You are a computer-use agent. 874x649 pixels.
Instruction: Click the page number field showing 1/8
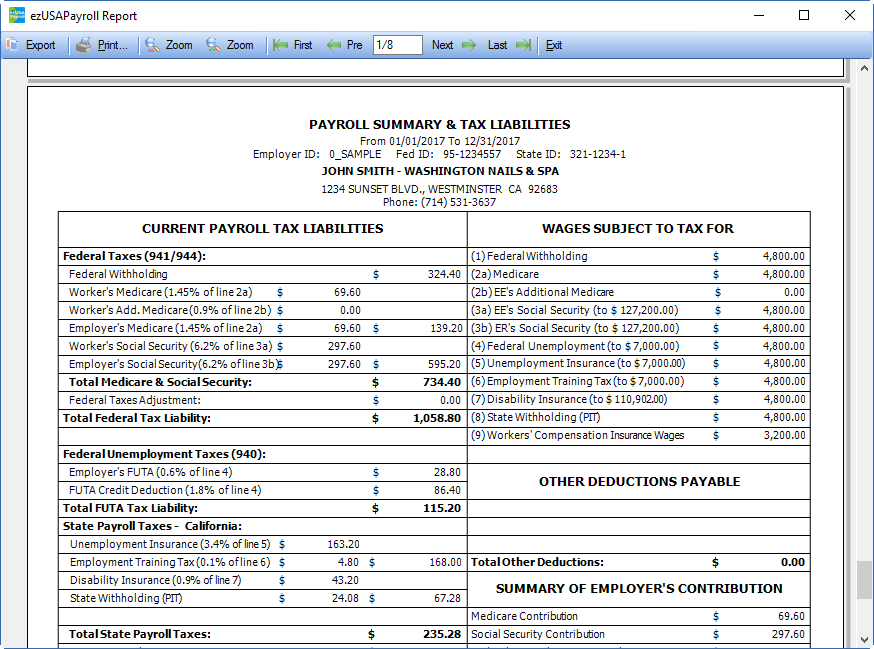[x=397, y=45]
